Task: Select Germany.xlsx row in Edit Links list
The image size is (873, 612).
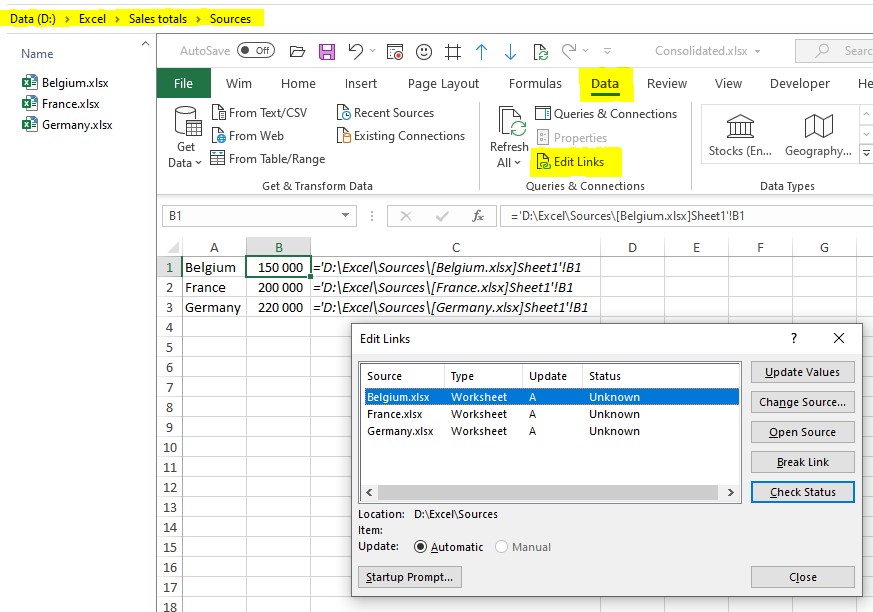Action: pos(552,432)
